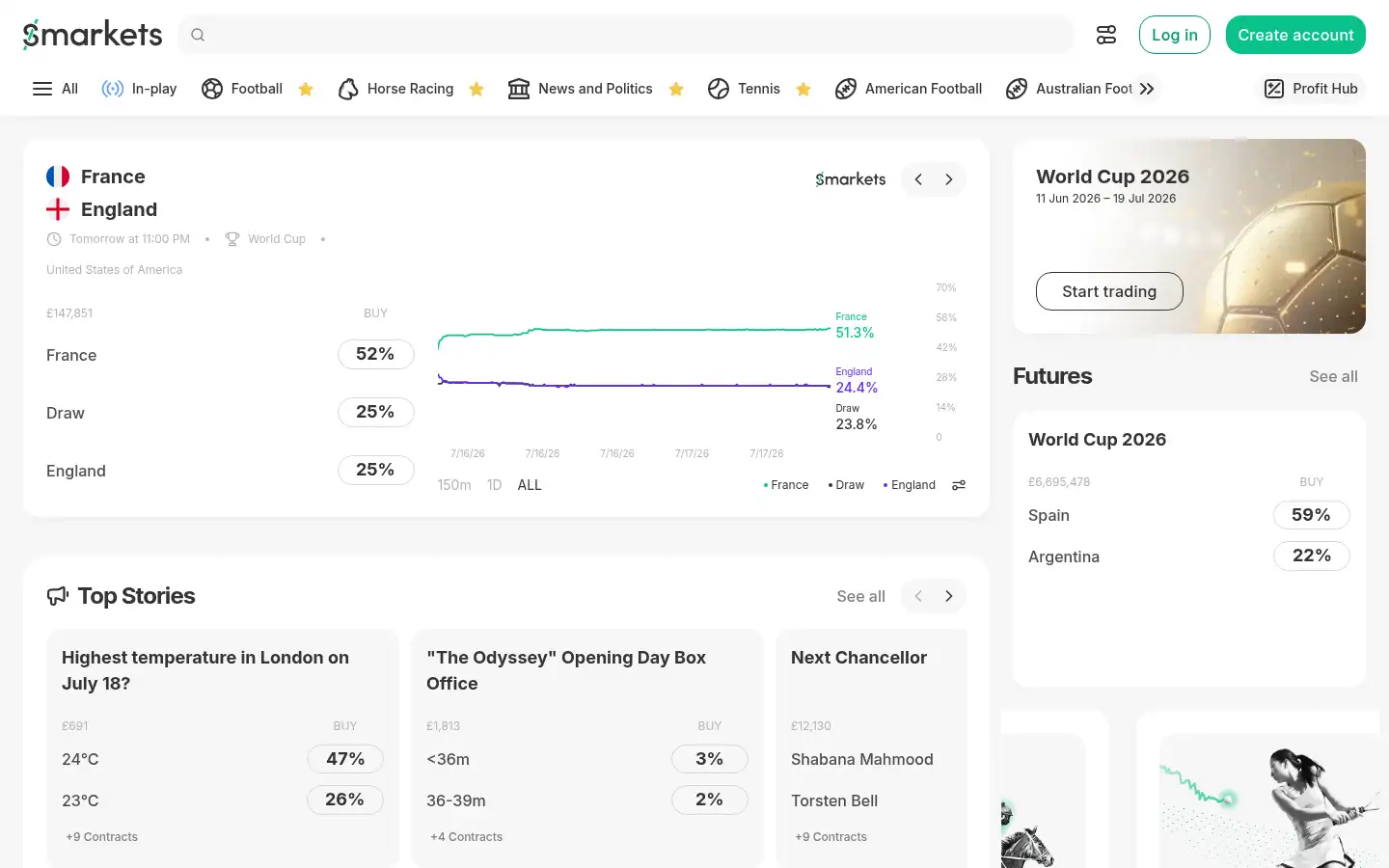This screenshot has height=868, width=1389.
Task: Click into the search input field
Action: click(626, 35)
